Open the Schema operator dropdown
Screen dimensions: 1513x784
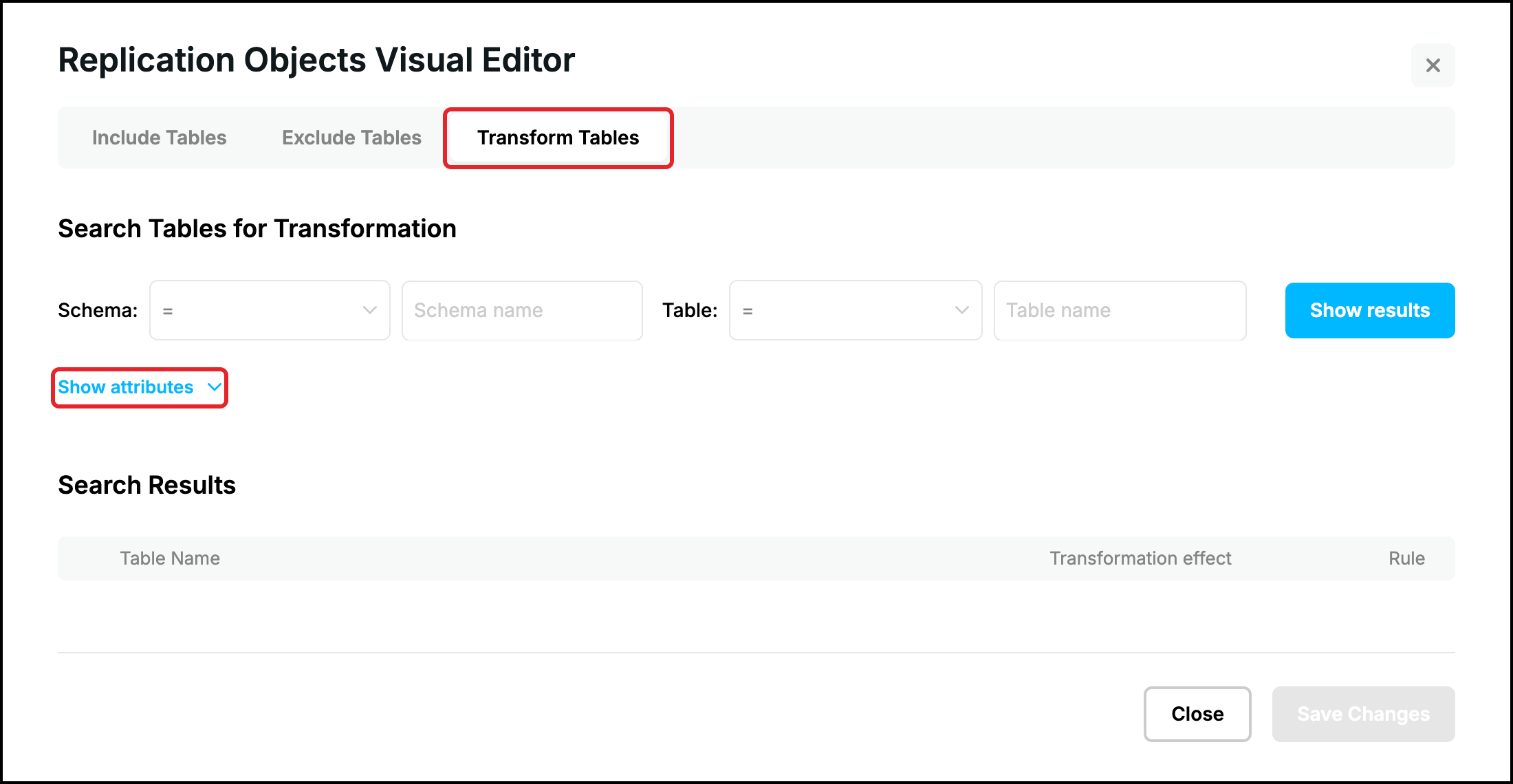(270, 310)
